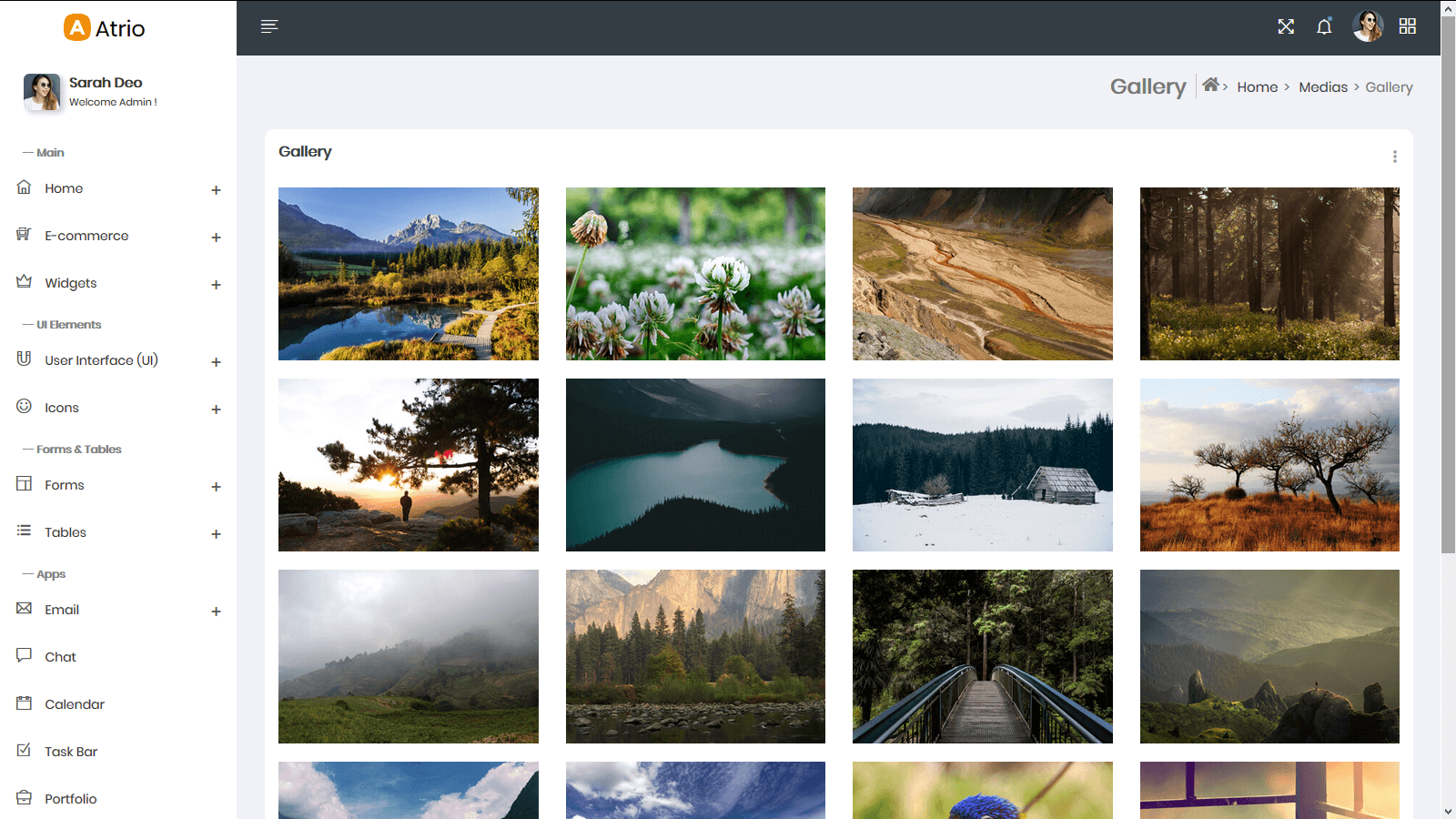Click the fullscreen expand icon
Image resolution: width=1456 pixels, height=819 pixels.
pos(1285,26)
